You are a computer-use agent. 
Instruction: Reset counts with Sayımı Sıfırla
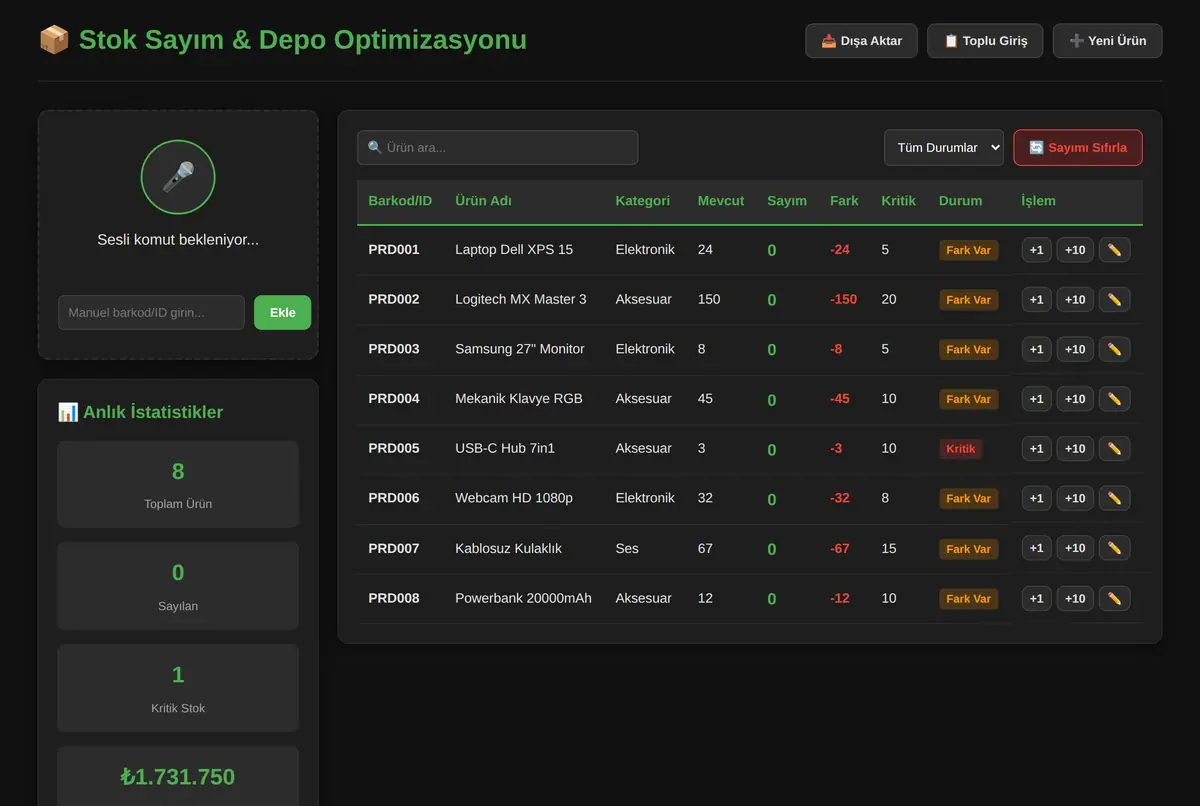1077,147
